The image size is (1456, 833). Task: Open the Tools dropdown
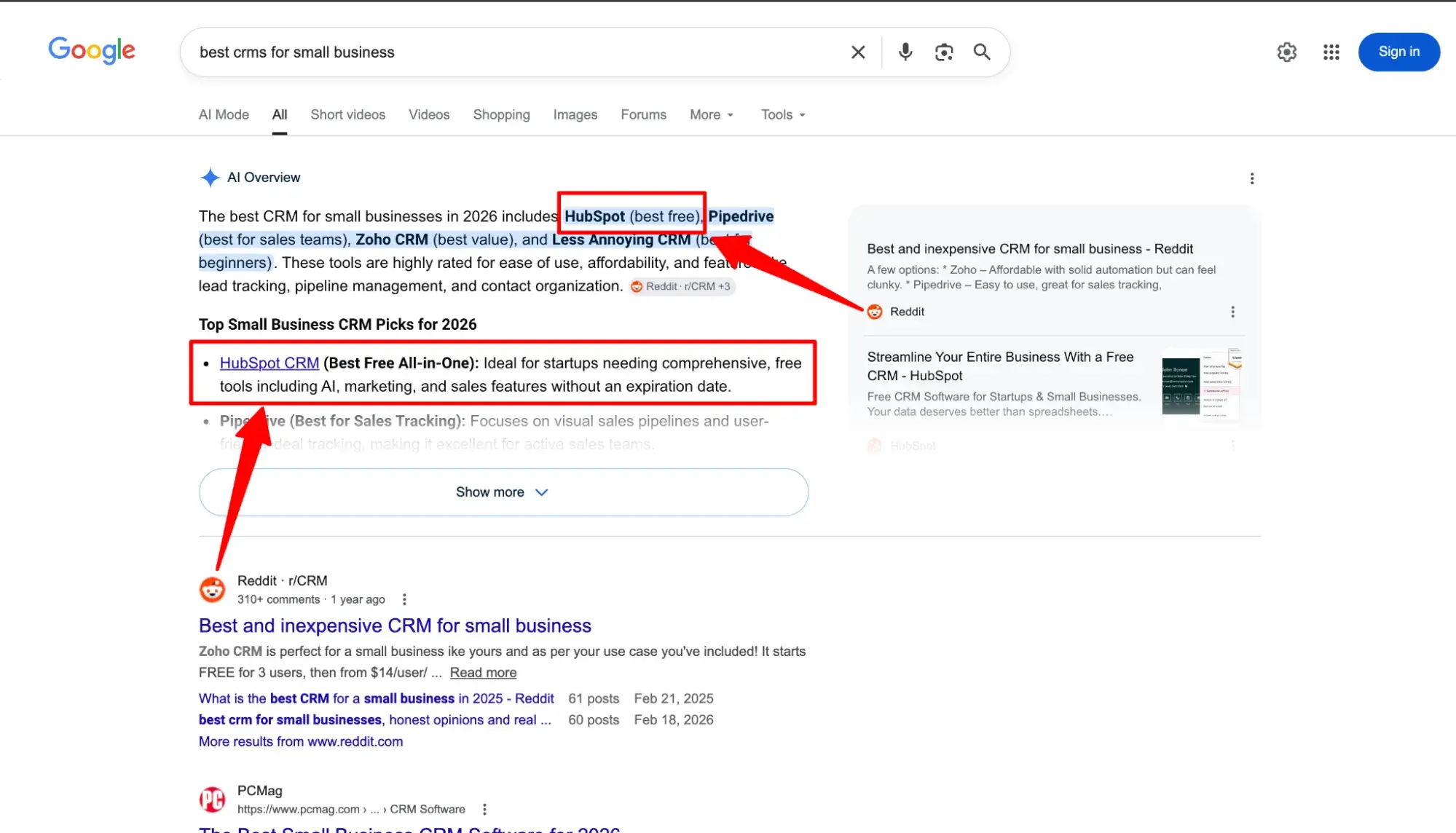(x=783, y=114)
